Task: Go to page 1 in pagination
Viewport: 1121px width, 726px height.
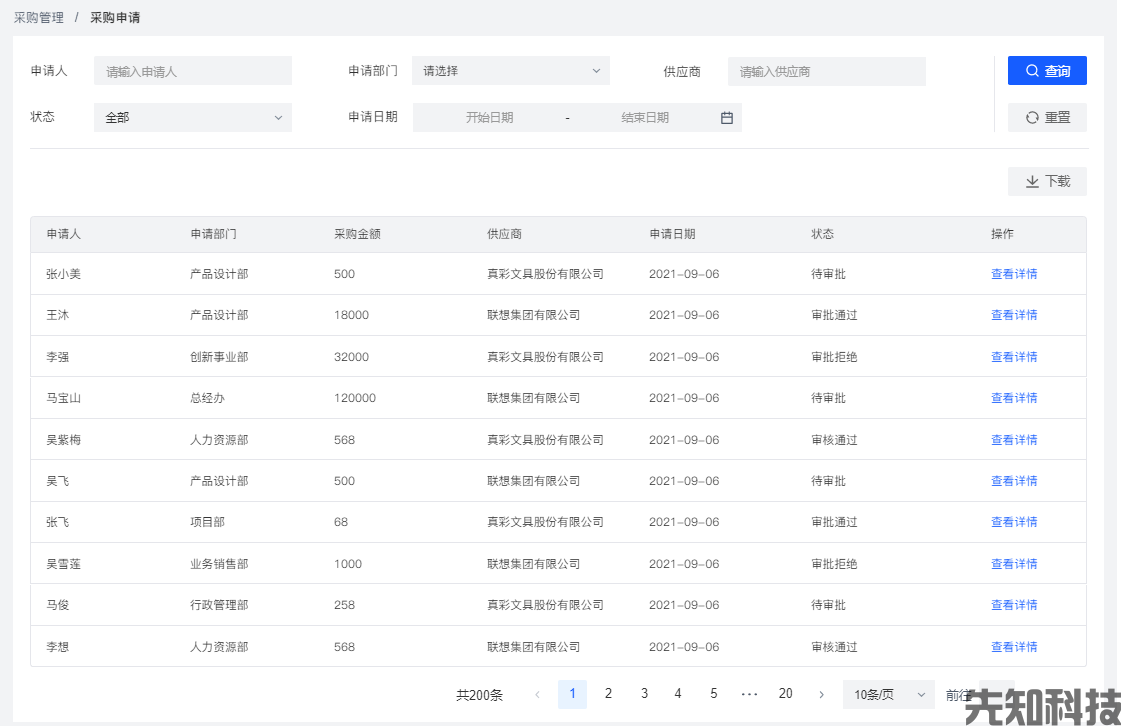Action: (x=572, y=694)
